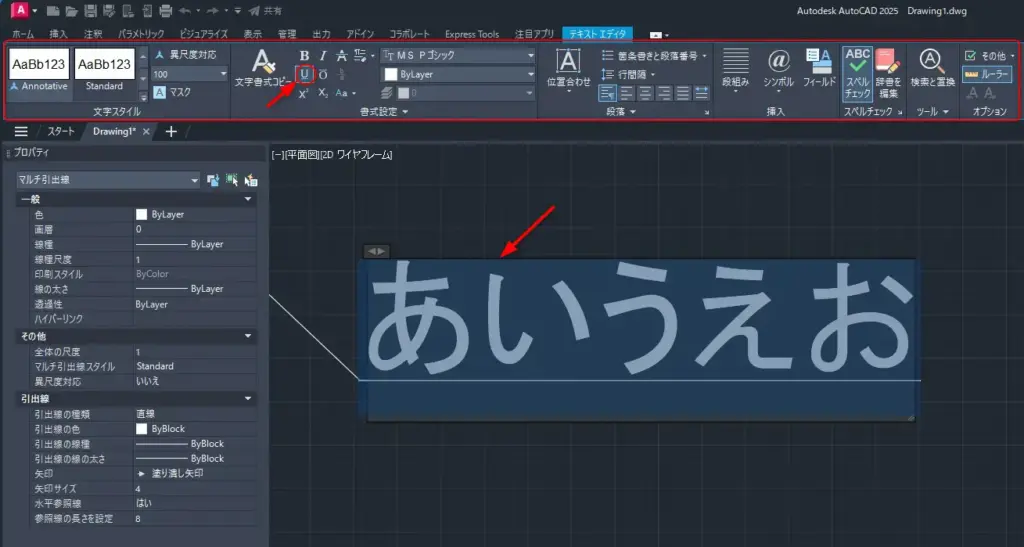Toggle underline formatting in text editor ribbon
This screenshot has height=547, width=1024.
[x=306, y=74]
